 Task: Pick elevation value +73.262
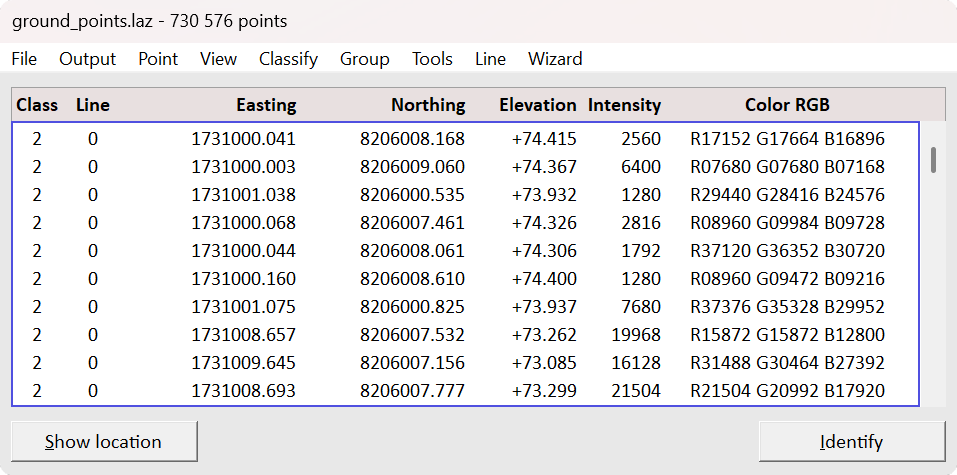[544, 335]
